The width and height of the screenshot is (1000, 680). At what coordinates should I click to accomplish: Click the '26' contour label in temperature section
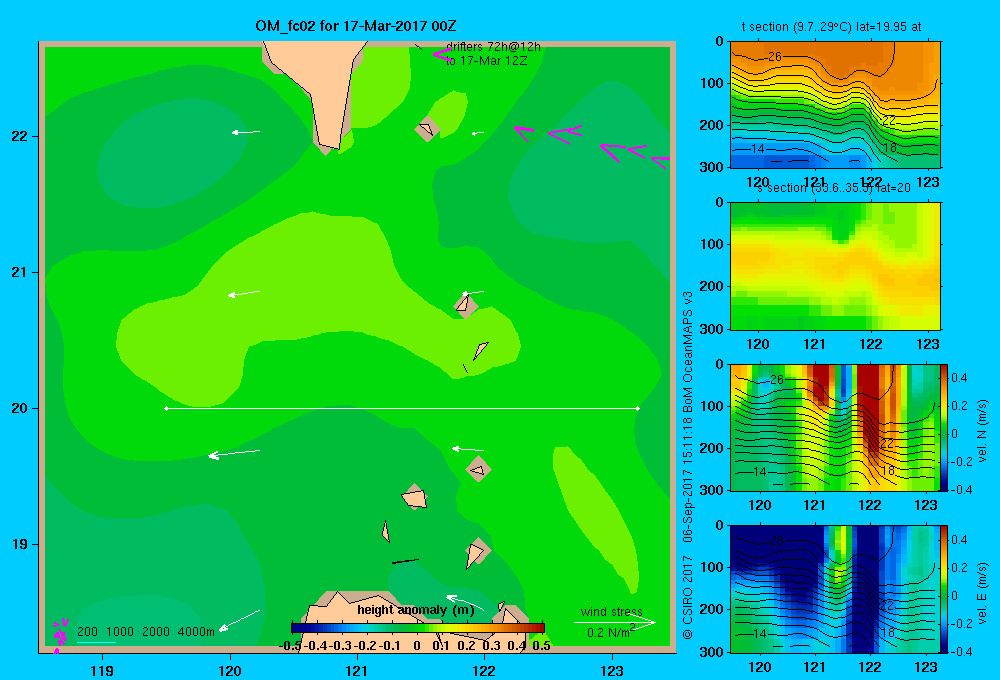tap(775, 57)
